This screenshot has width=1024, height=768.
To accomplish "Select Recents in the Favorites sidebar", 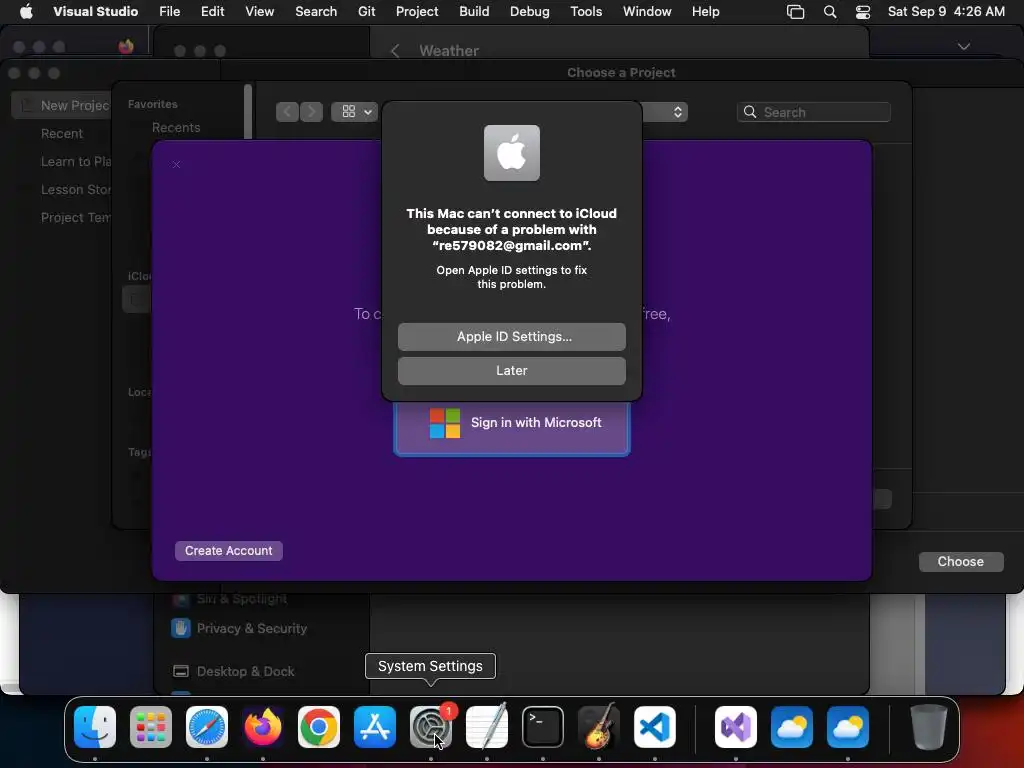I will click(176, 127).
